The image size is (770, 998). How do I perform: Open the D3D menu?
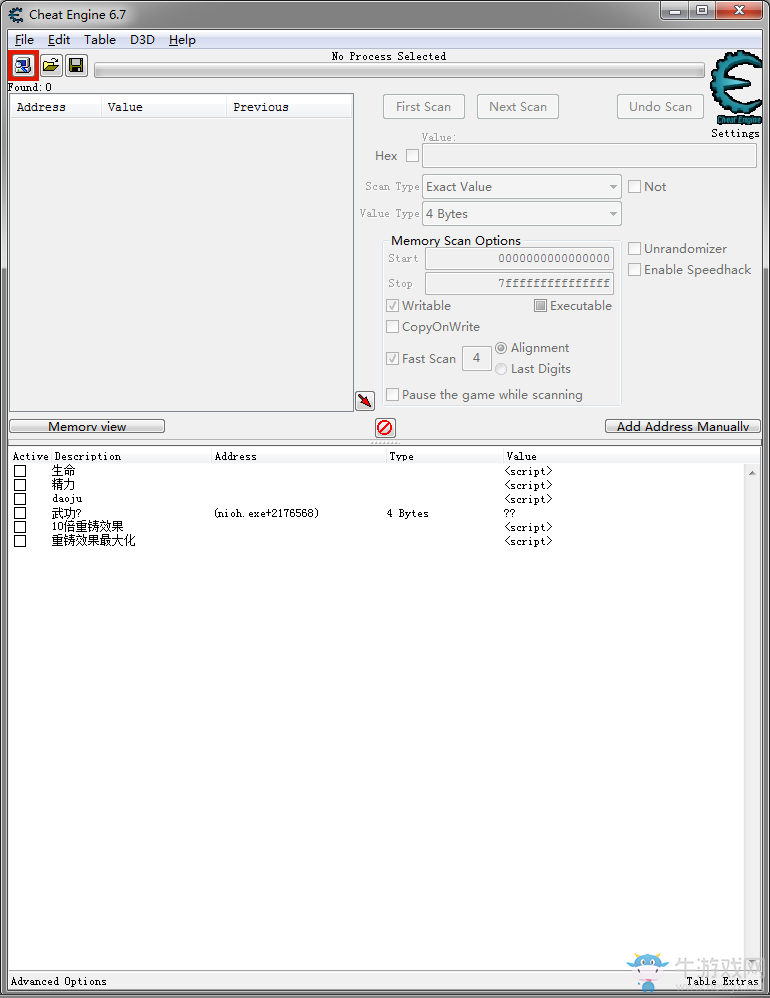coord(143,39)
